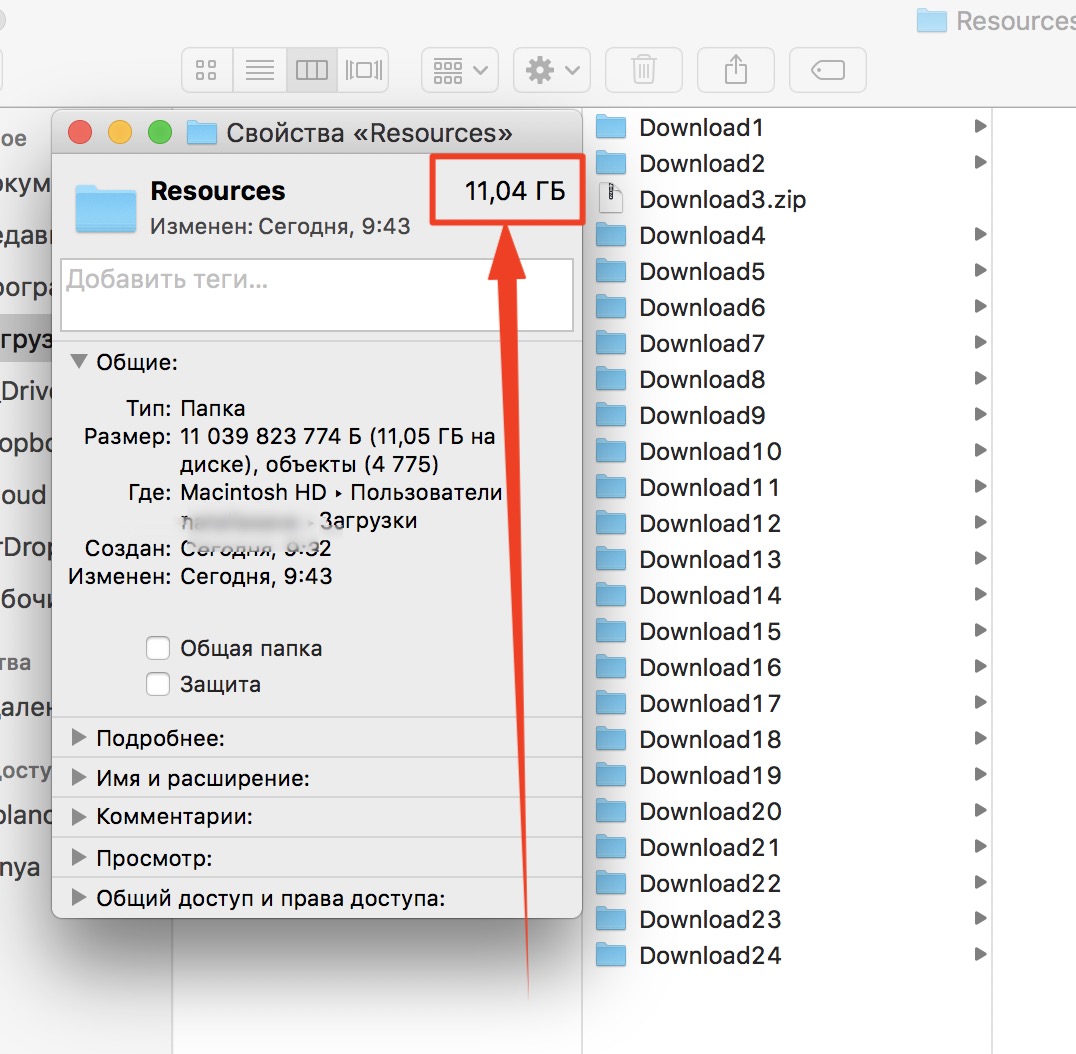The height and width of the screenshot is (1054, 1076).
Task: Select the Download19 folder
Action: tap(789, 775)
